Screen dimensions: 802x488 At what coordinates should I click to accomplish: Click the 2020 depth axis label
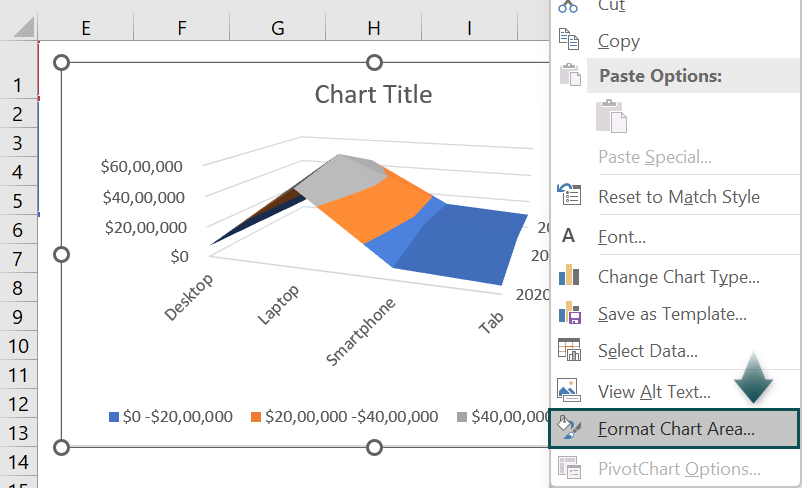coord(532,295)
